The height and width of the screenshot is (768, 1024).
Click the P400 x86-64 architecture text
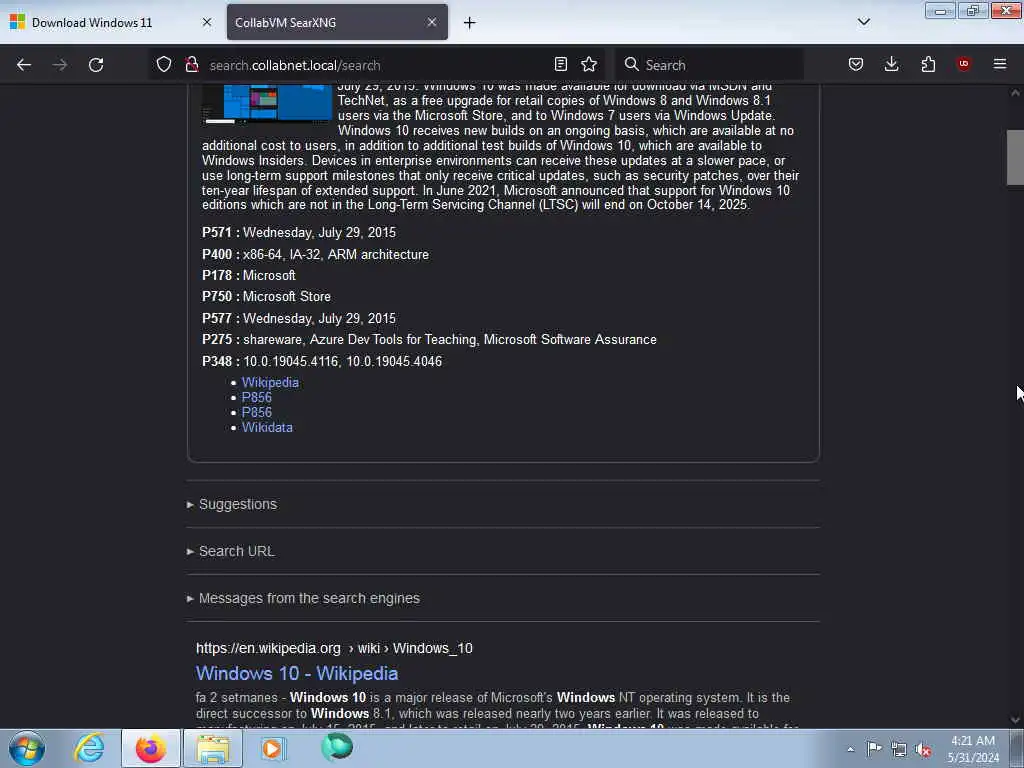[x=336, y=255]
